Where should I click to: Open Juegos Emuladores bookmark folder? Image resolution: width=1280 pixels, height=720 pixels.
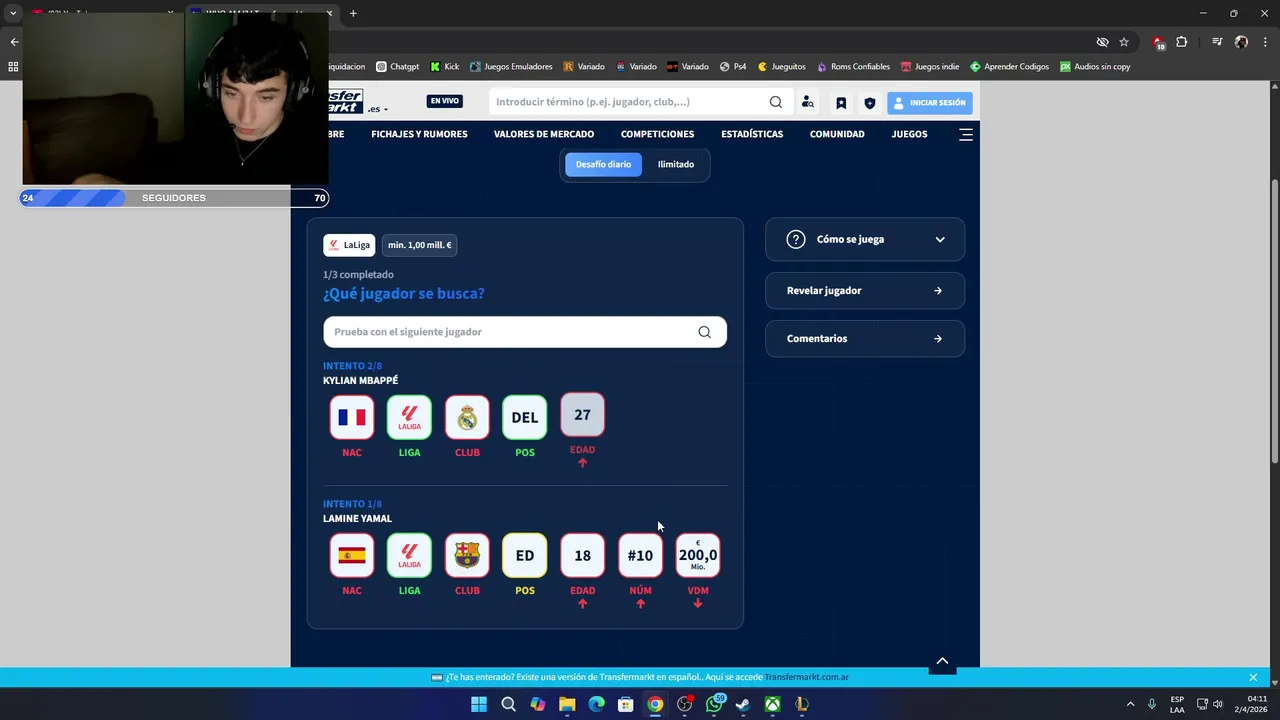[x=511, y=67]
